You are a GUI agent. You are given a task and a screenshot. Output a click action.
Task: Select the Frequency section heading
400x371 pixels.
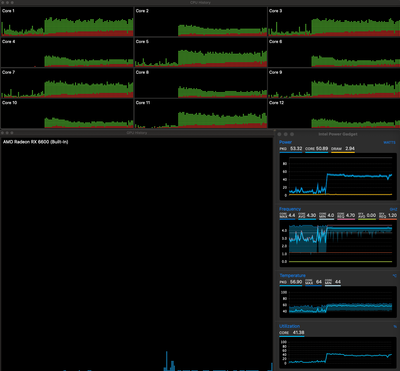point(290,209)
